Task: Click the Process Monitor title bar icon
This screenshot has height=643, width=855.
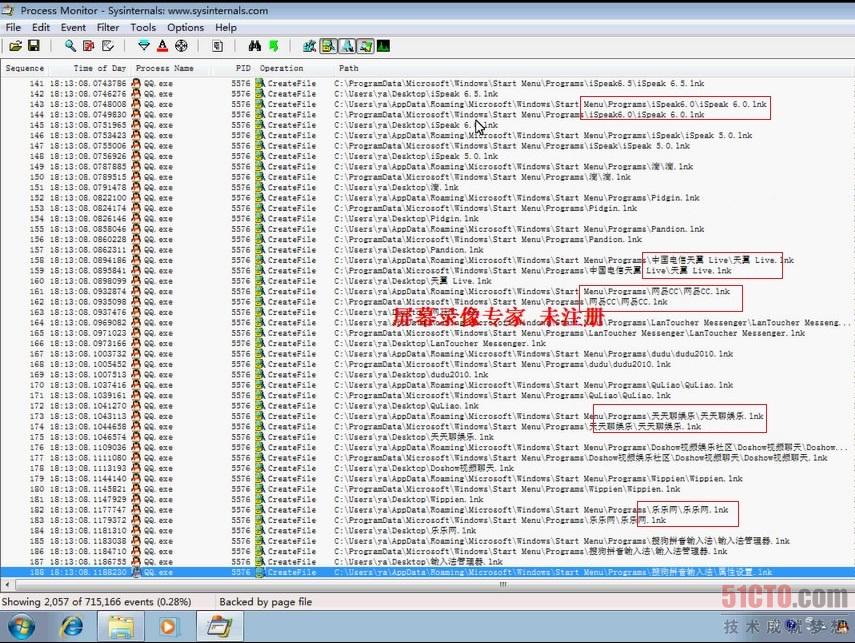Action: click(x=8, y=10)
